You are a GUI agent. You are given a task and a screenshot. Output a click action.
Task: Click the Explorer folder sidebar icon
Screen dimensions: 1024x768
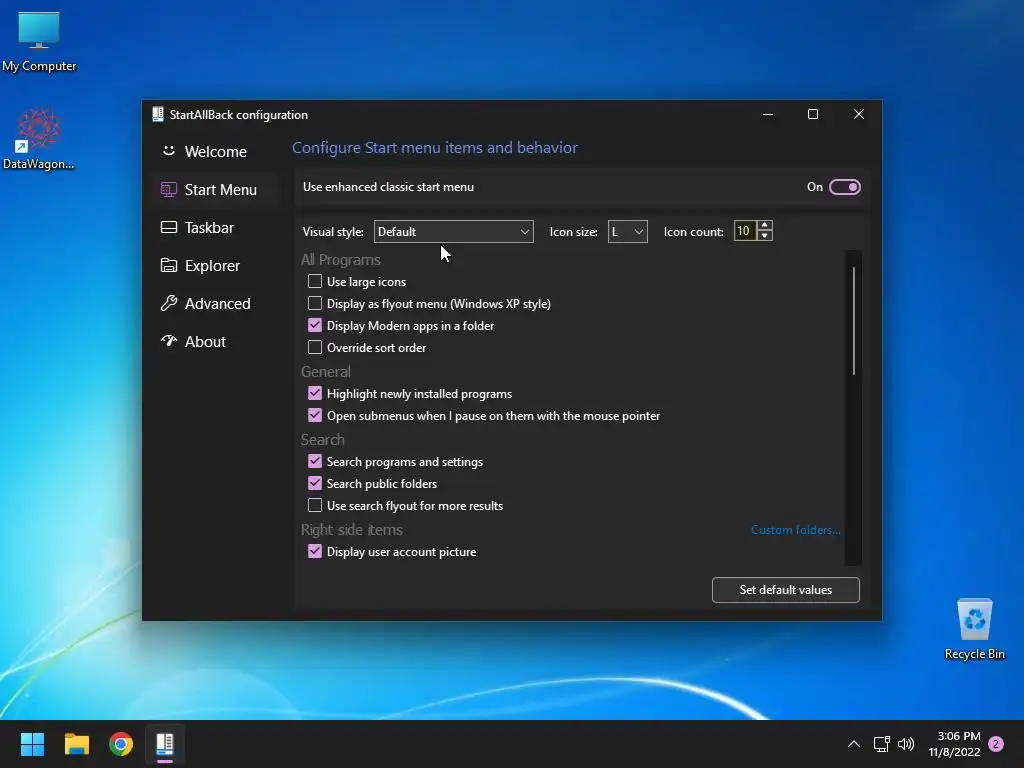pyautogui.click(x=168, y=265)
